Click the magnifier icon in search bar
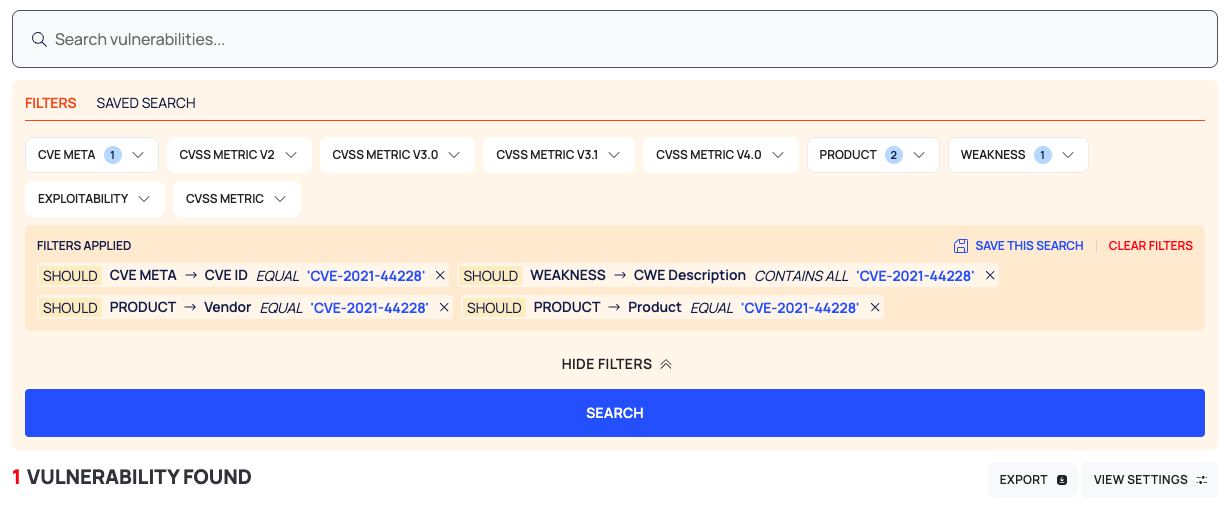Viewport: 1230px width, 506px height. click(x=39, y=39)
